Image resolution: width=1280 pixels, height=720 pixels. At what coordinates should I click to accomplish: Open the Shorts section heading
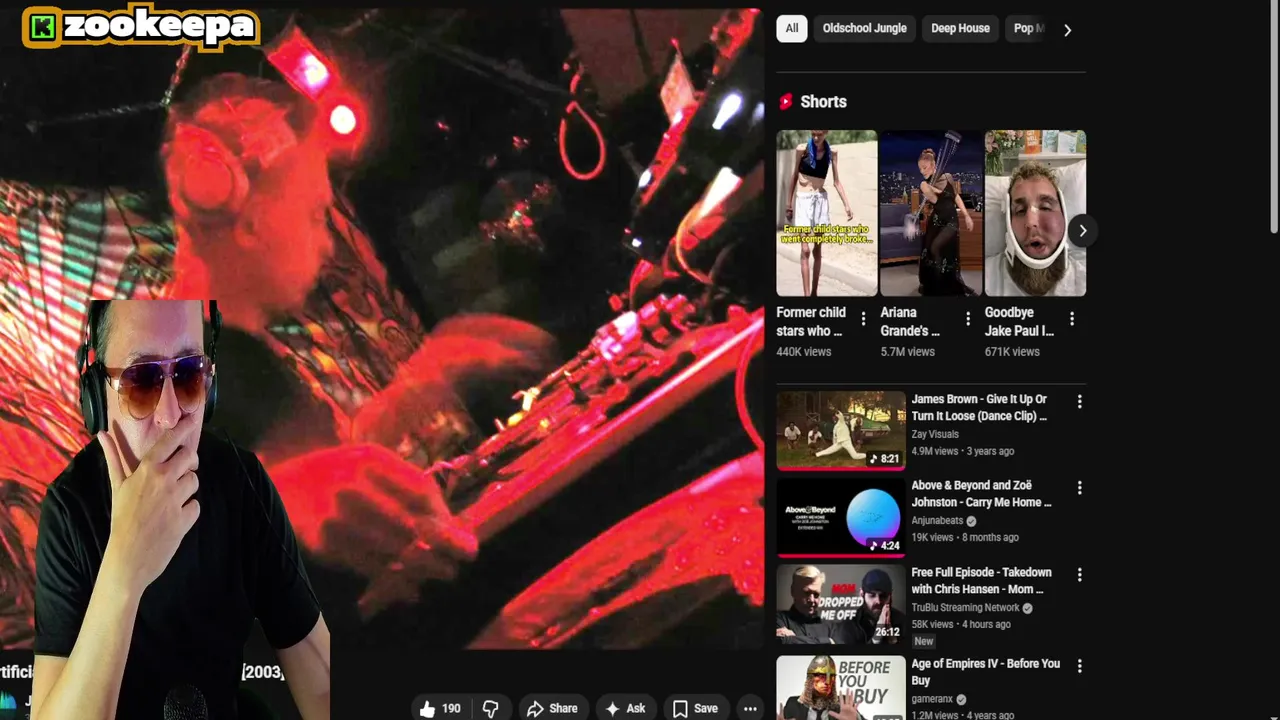pos(823,101)
